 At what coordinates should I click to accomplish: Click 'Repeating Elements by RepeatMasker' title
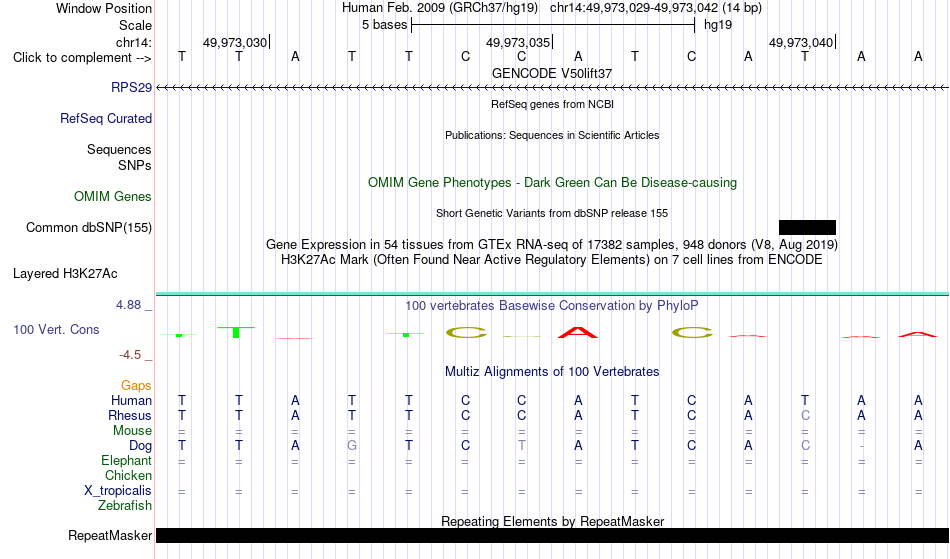(x=552, y=521)
